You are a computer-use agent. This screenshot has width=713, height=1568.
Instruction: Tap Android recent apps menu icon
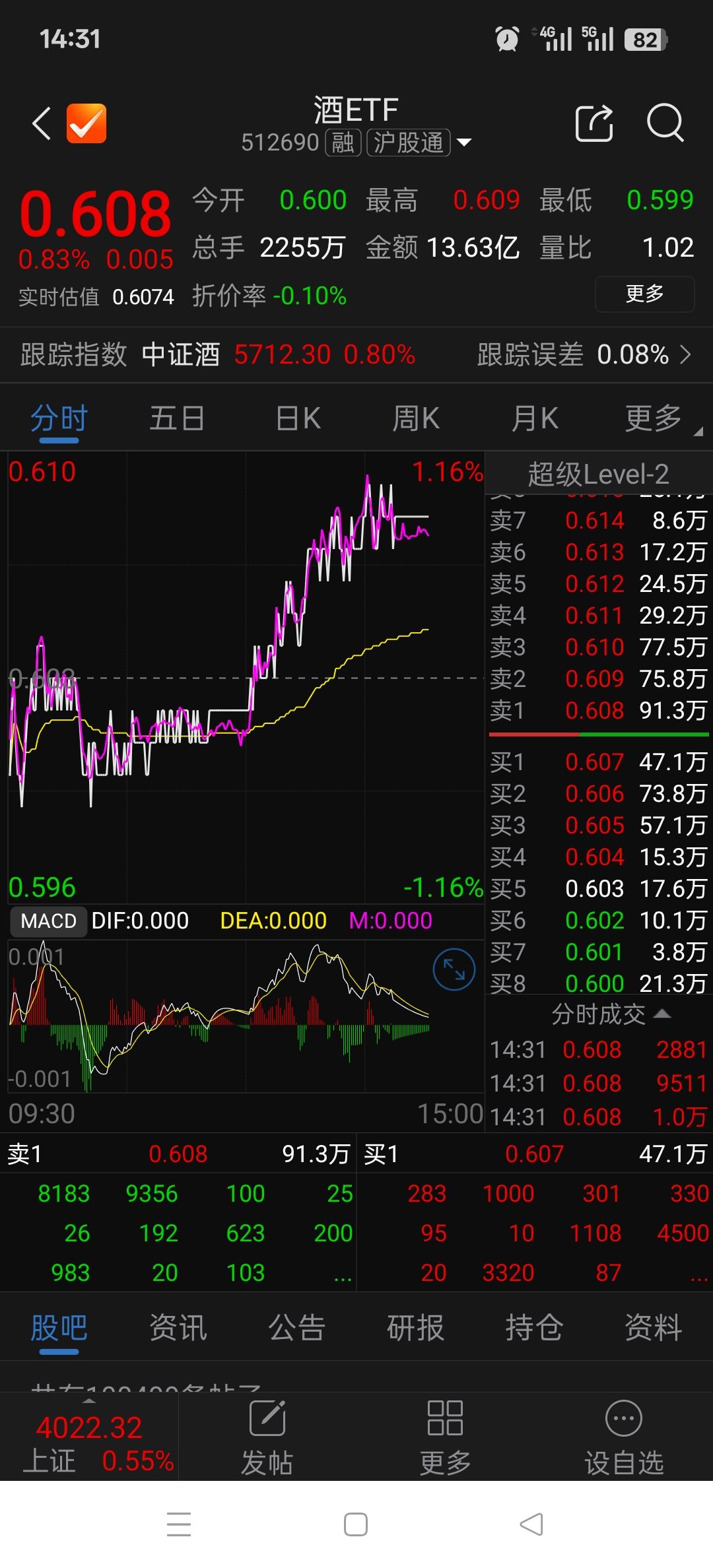179,1524
